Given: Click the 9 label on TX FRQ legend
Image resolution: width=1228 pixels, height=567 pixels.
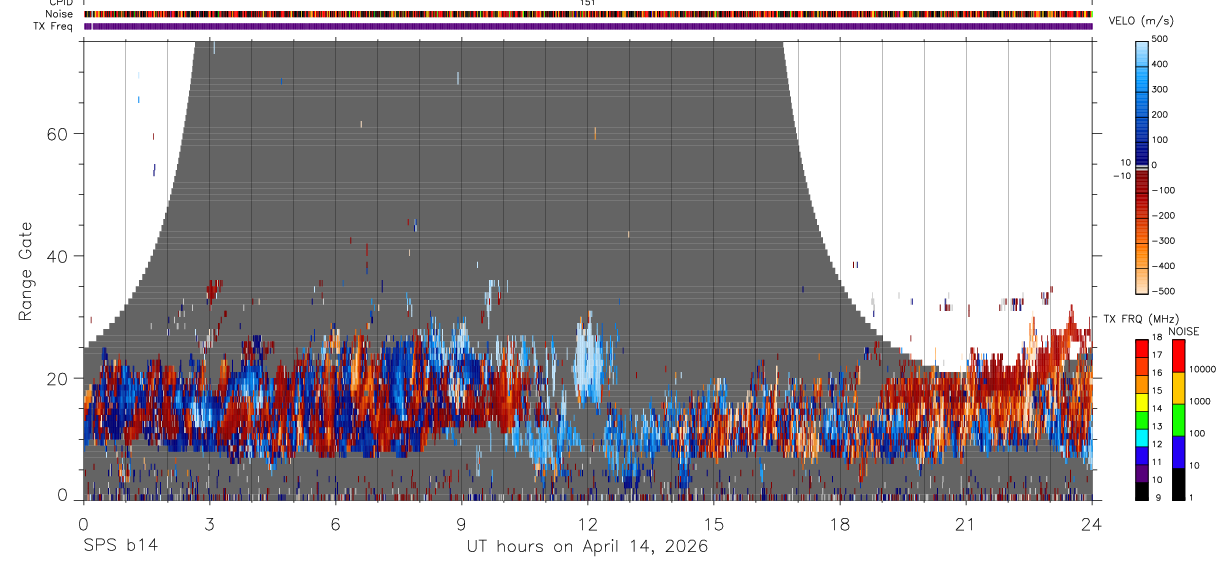Looking at the screenshot, I should pos(1157,497).
